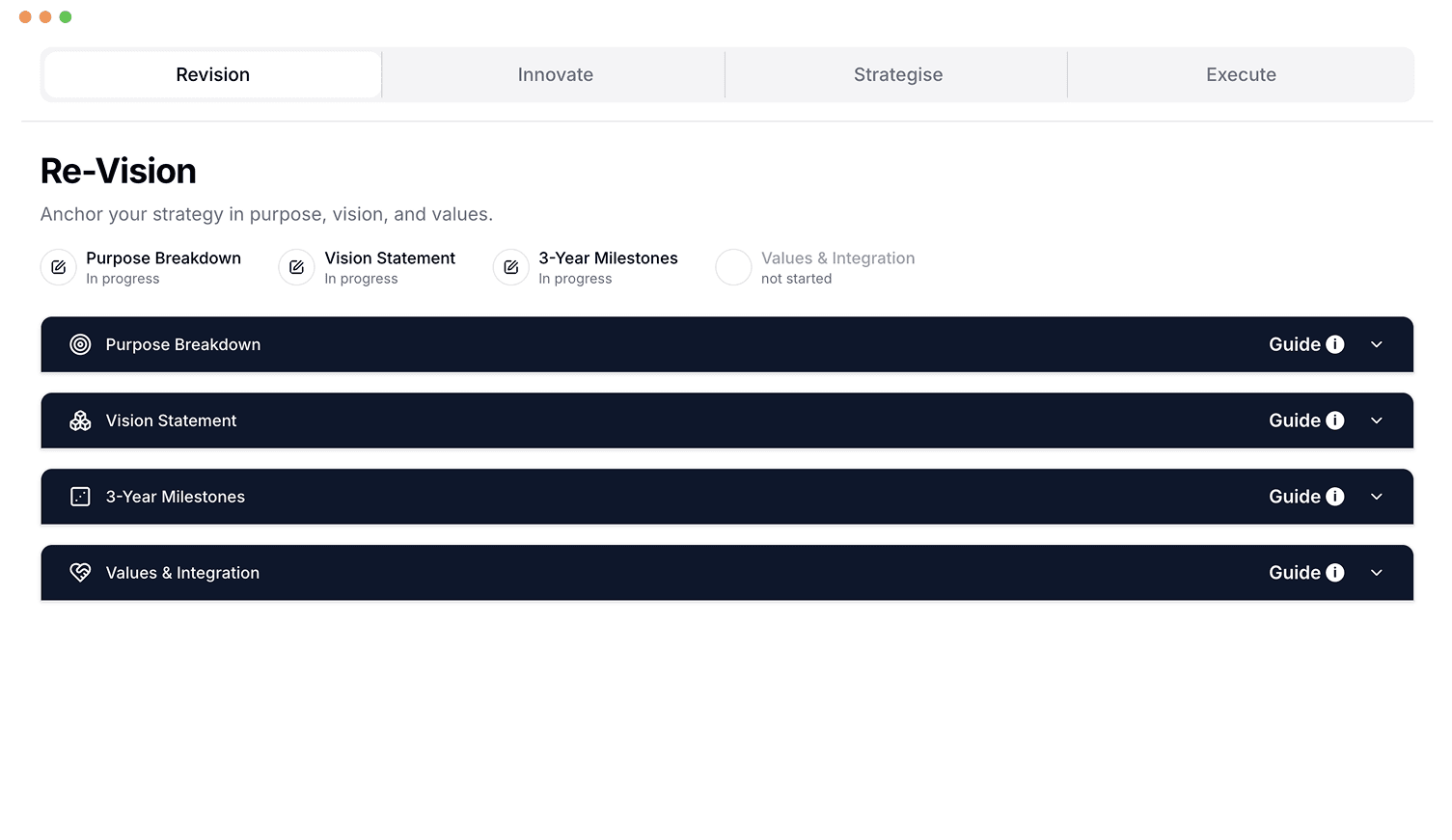Select the 3-Year Milestones calendar icon
Viewport: 1452px width, 840px height.
tap(80, 496)
